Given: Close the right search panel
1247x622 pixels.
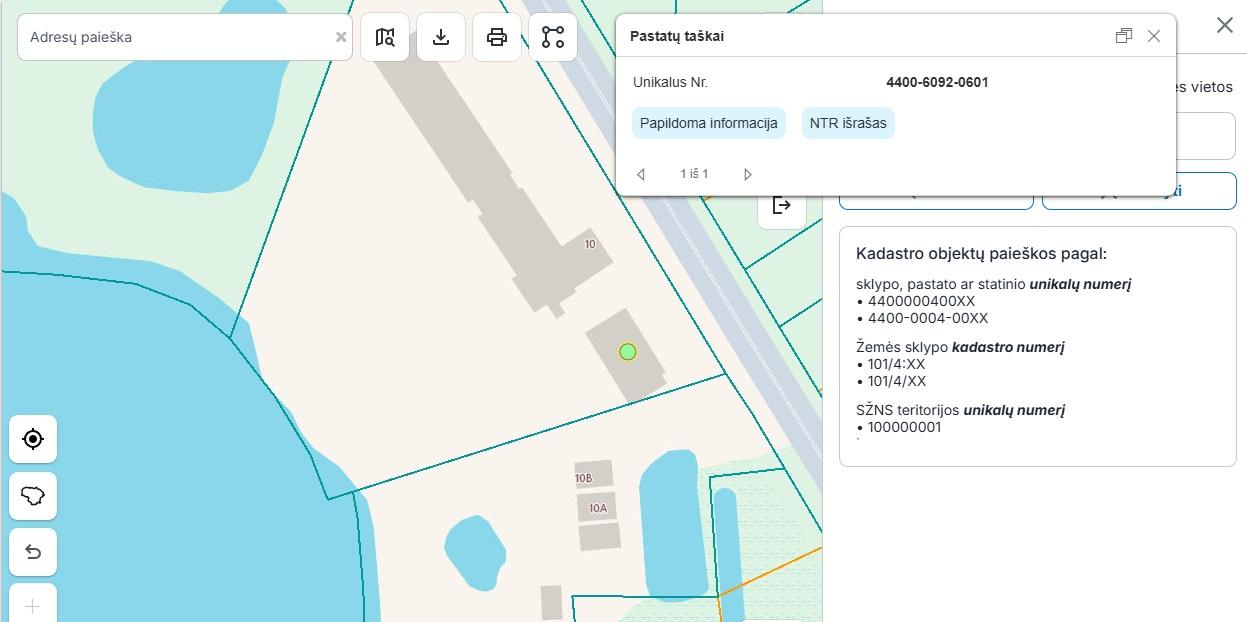Looking at the screenshot, I should click(1225, 25).
